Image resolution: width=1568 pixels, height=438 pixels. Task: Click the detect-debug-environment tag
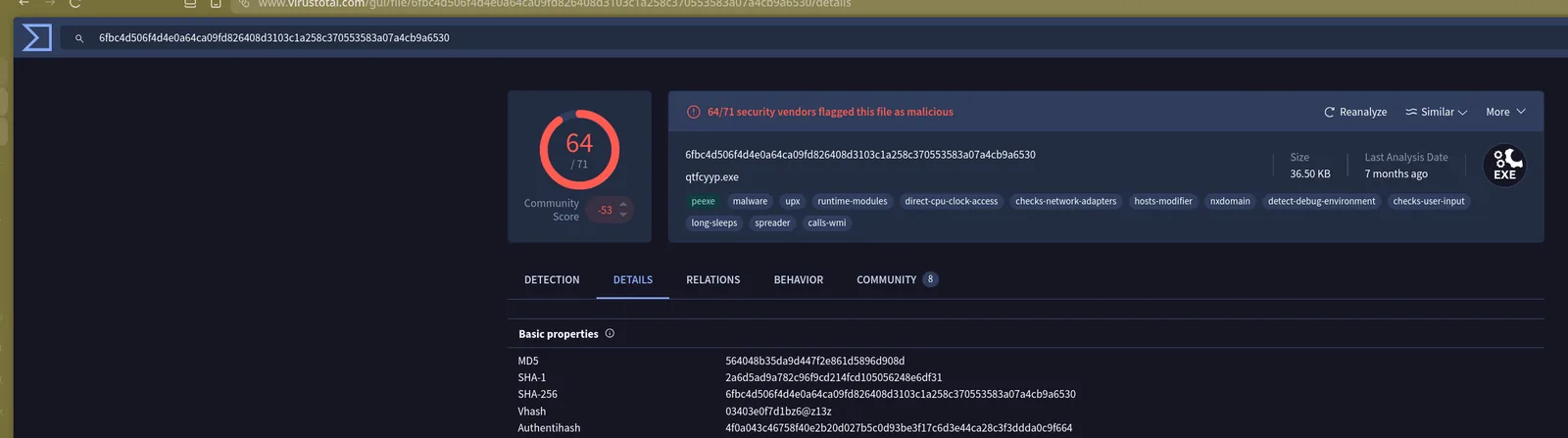[1321, 201]
